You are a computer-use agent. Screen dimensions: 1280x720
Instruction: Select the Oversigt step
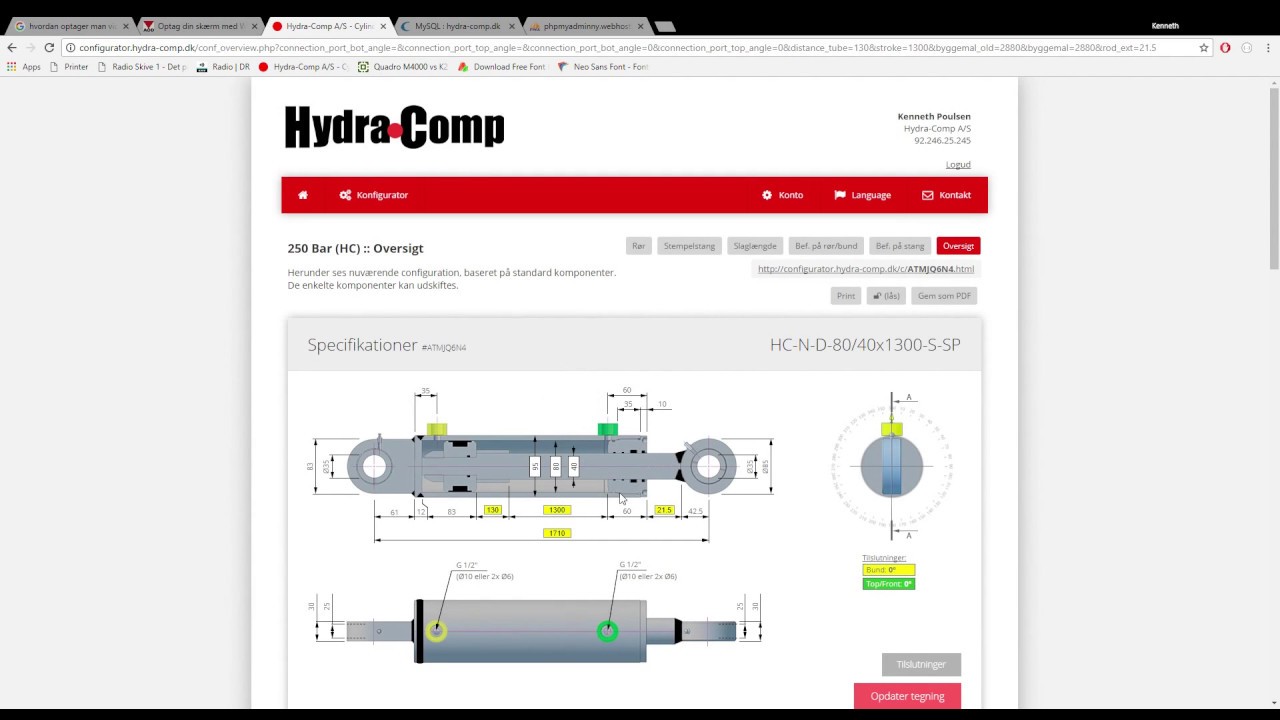[x=958, y=246]
